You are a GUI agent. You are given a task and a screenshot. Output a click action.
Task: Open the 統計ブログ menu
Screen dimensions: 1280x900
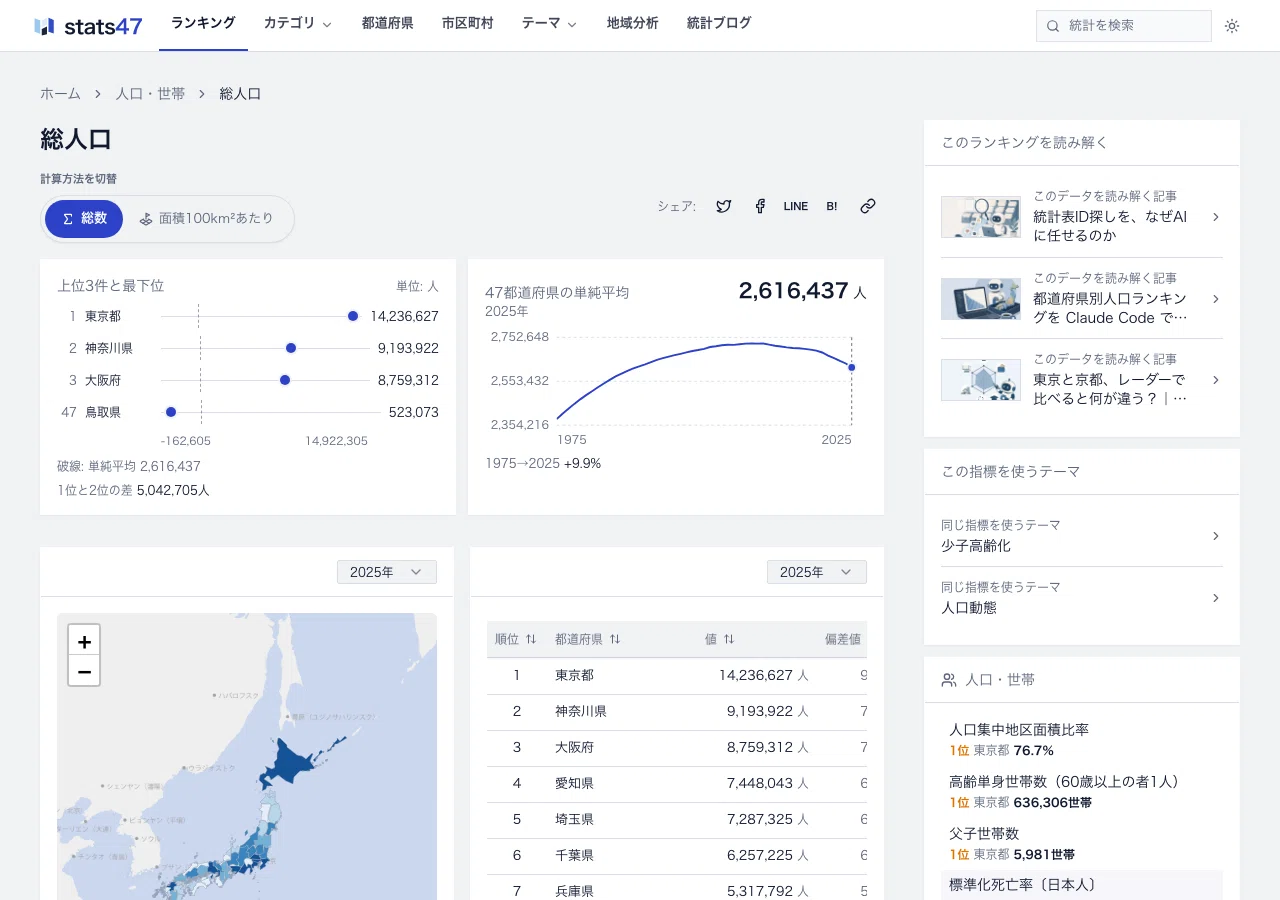click(x=719, y=23)
